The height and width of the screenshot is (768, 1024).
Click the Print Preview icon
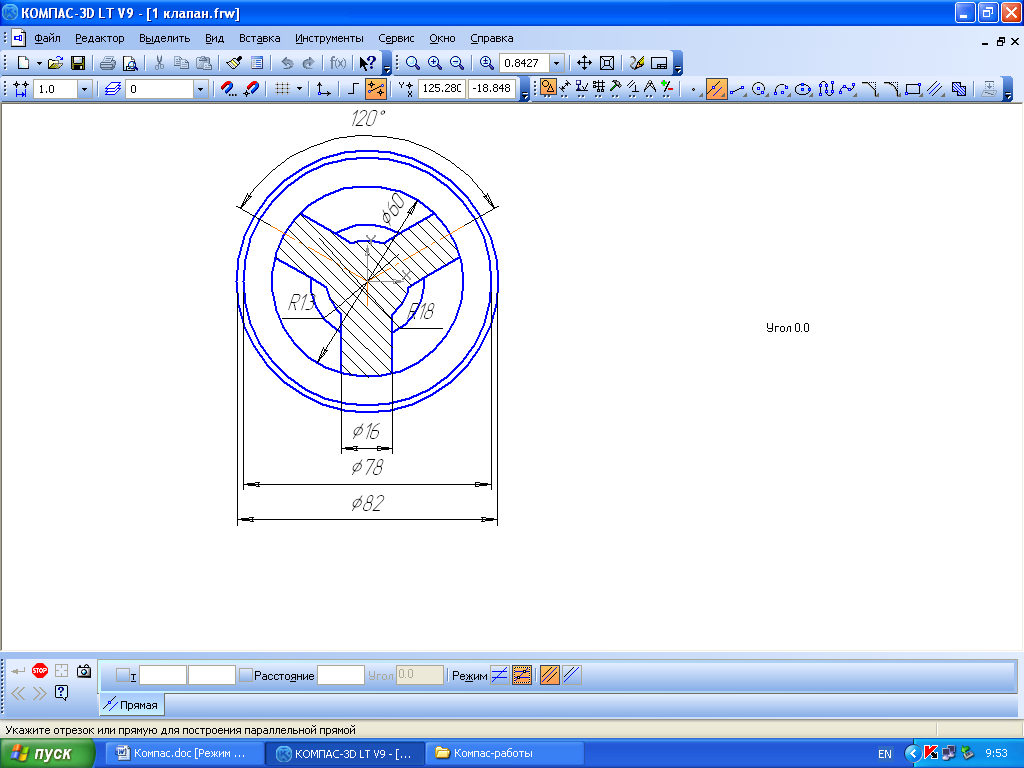tap(129, 63)
